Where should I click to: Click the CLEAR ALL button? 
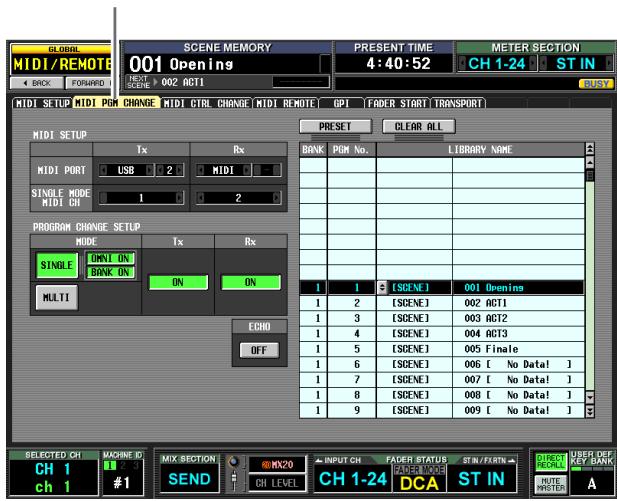pyautogui.click(x=419, y=126)
